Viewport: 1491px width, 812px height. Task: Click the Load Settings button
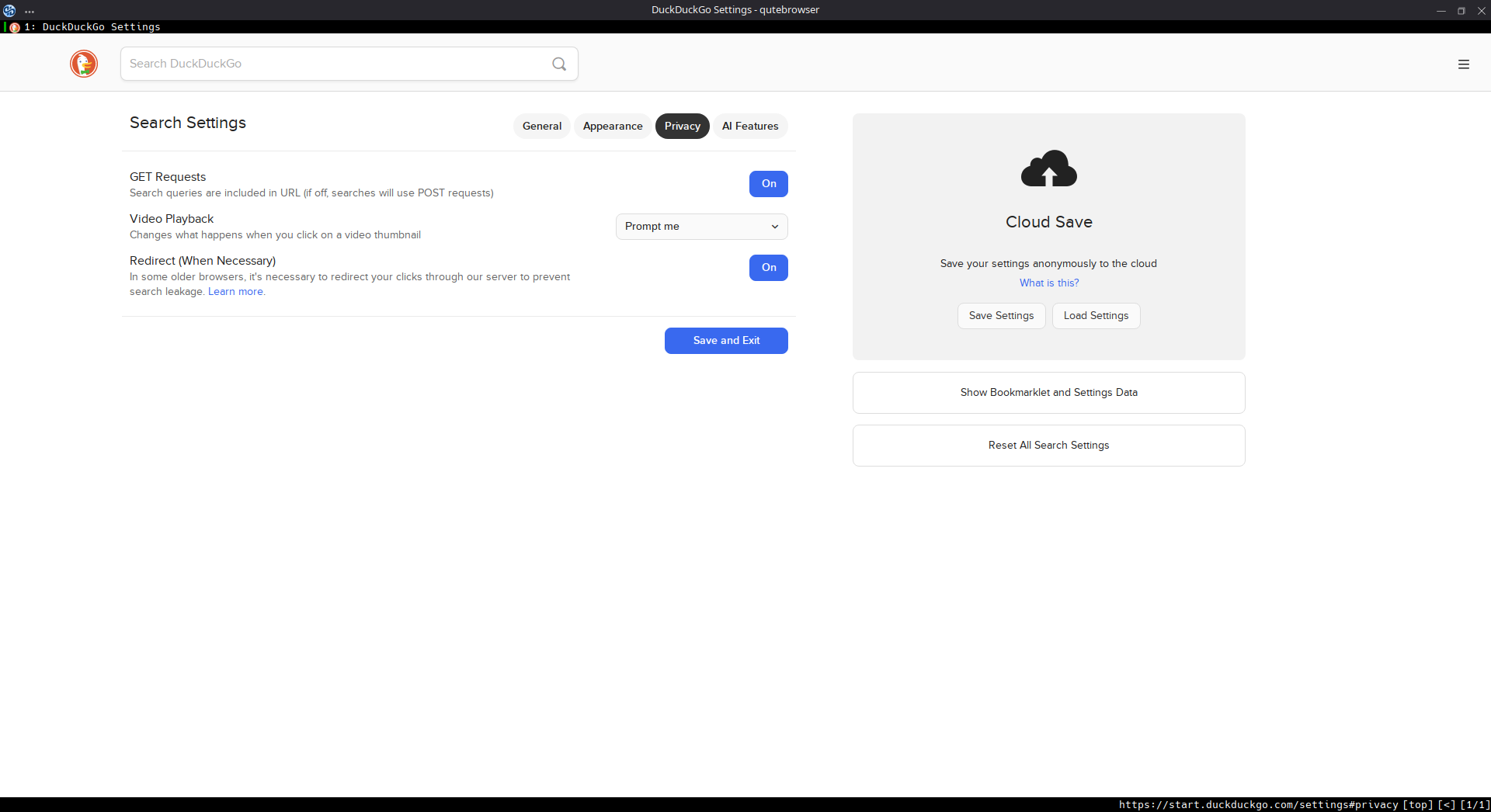(x=1097, y=316)
